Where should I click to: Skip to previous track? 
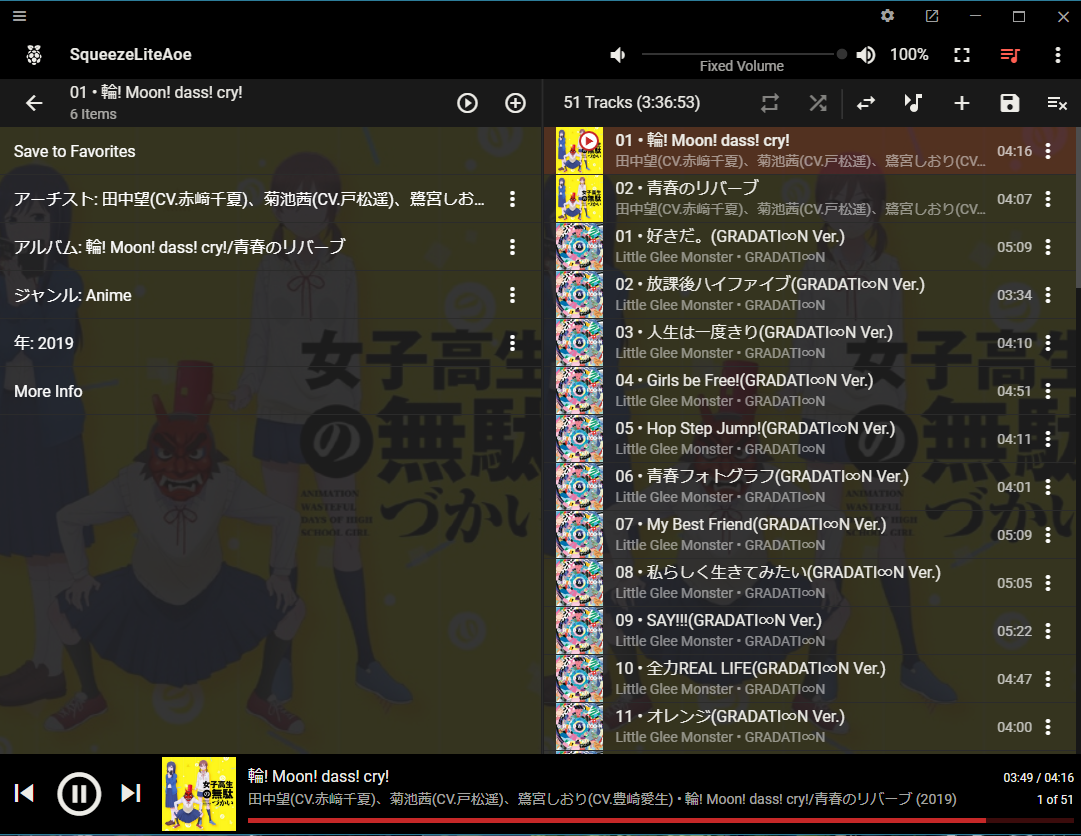tap(24, 793)
